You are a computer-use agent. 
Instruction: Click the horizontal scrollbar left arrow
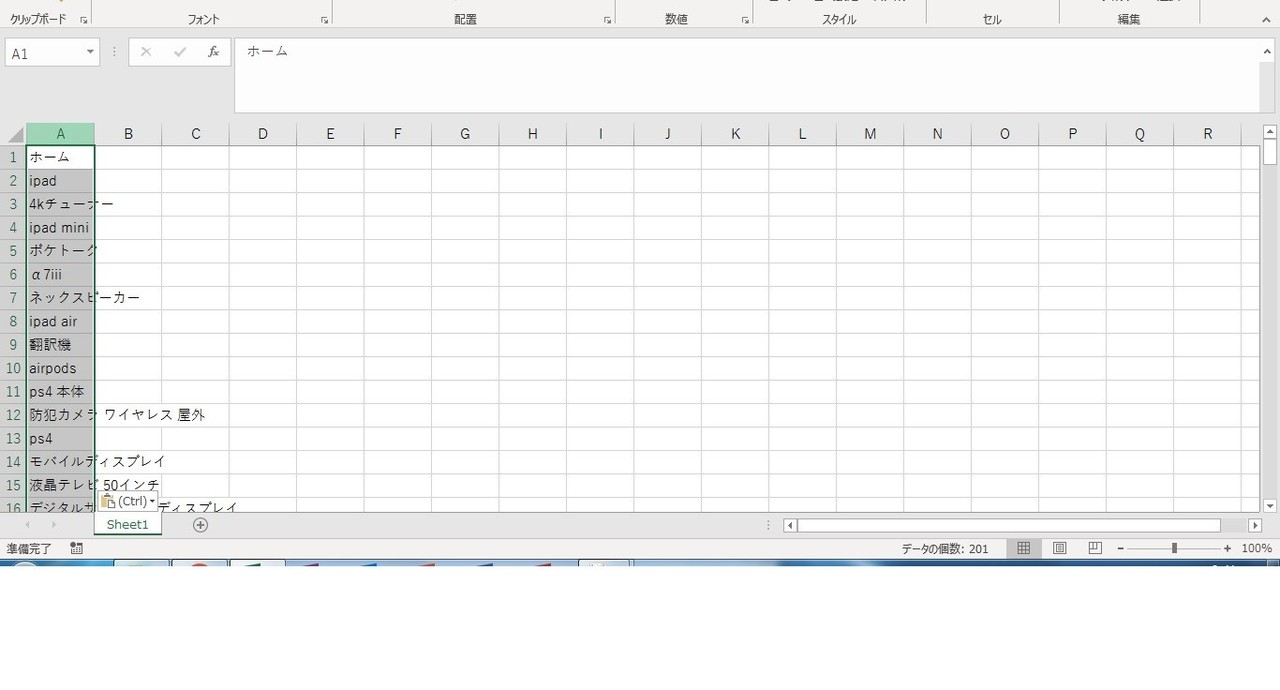(x=790, y=525)
